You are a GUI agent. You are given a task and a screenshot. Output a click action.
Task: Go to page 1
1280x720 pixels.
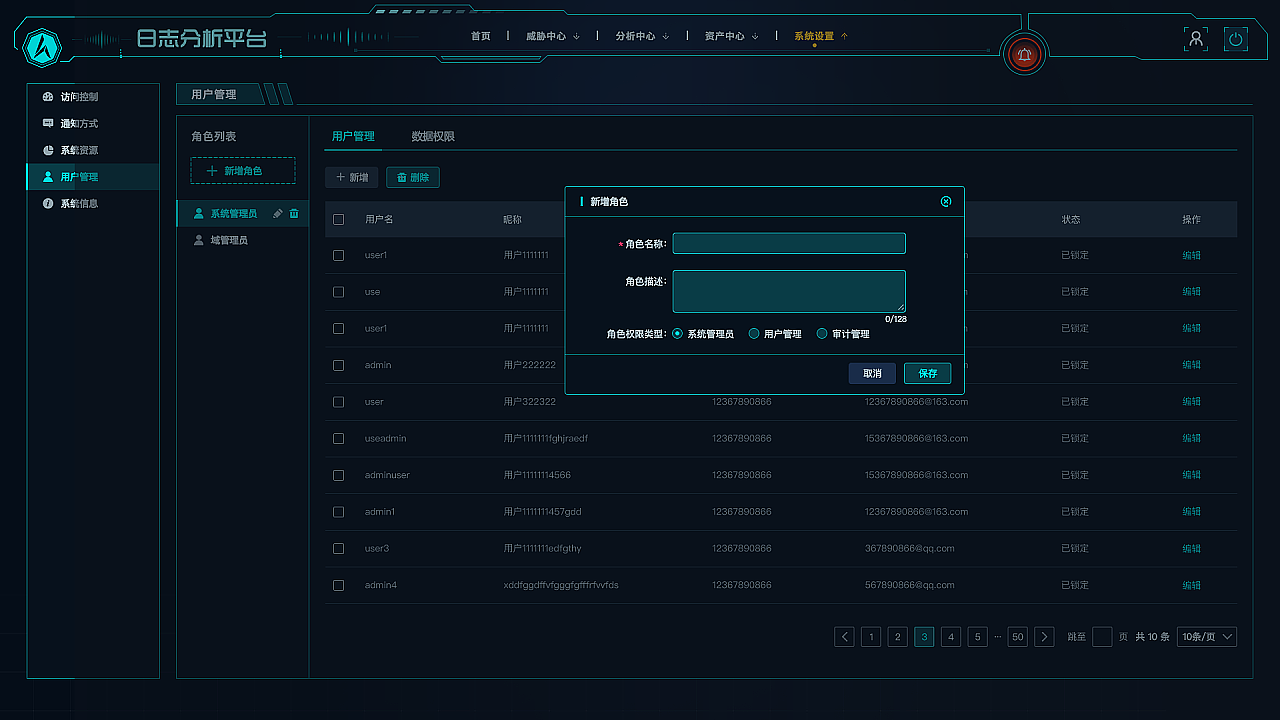point(871,637)
